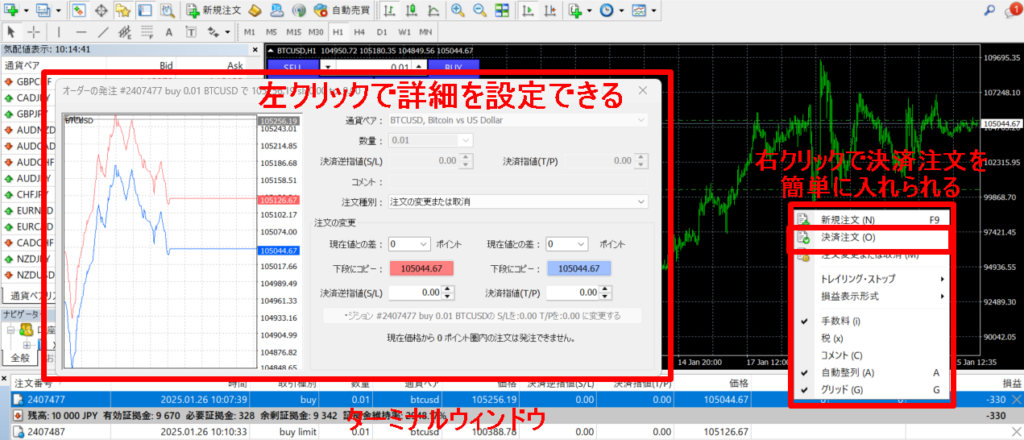1024x440 pixels.
Task: Open the 注文種別 order type dropdown
Action: click(518, 202)
